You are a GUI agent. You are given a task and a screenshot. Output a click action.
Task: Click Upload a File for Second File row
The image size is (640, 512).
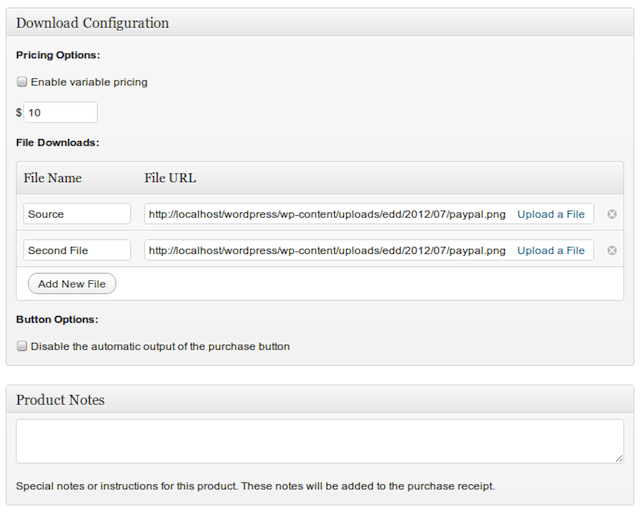(x=551, y=250)
